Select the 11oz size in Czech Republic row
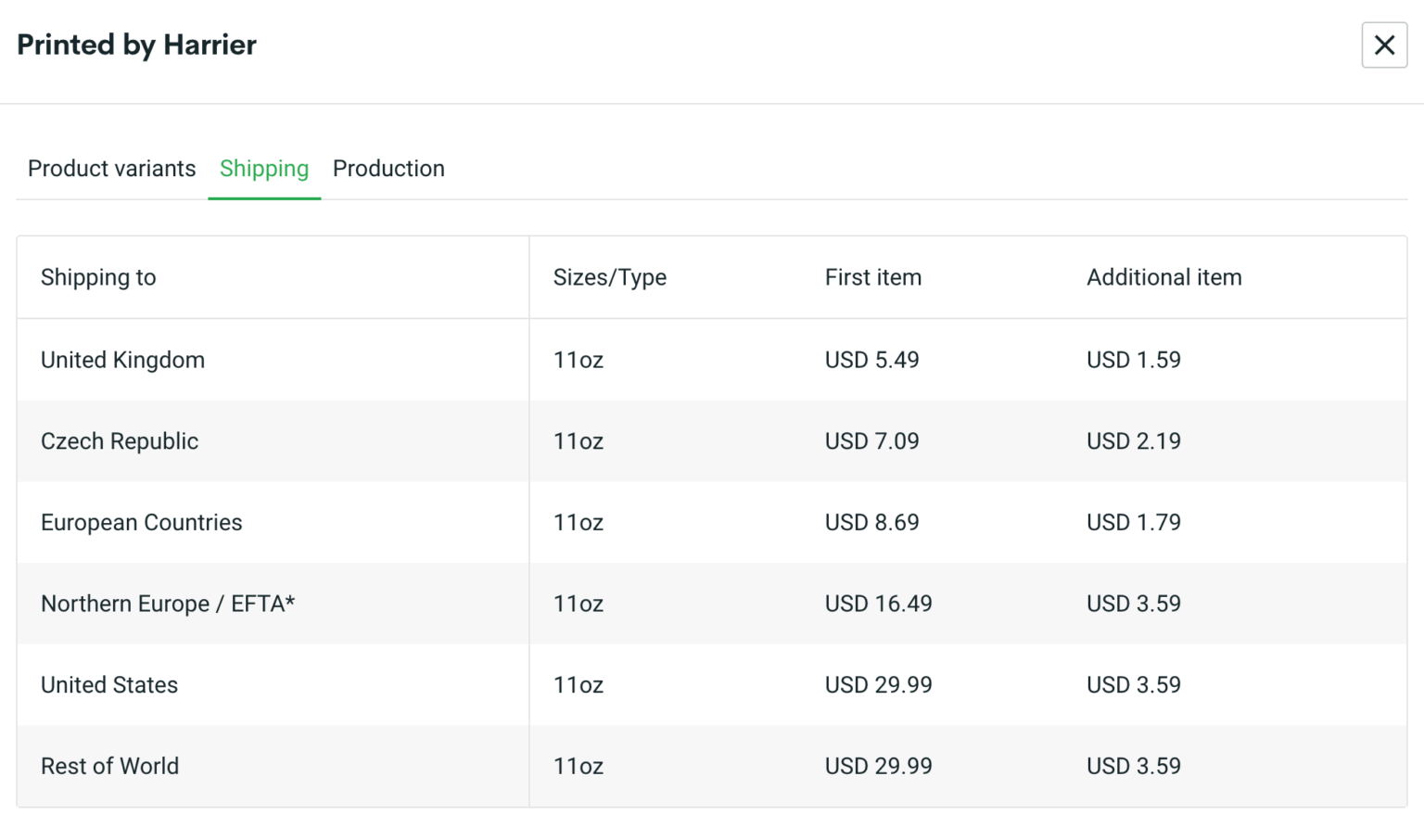The width and height of the screenshot is (1424, 840). (578, 441)
